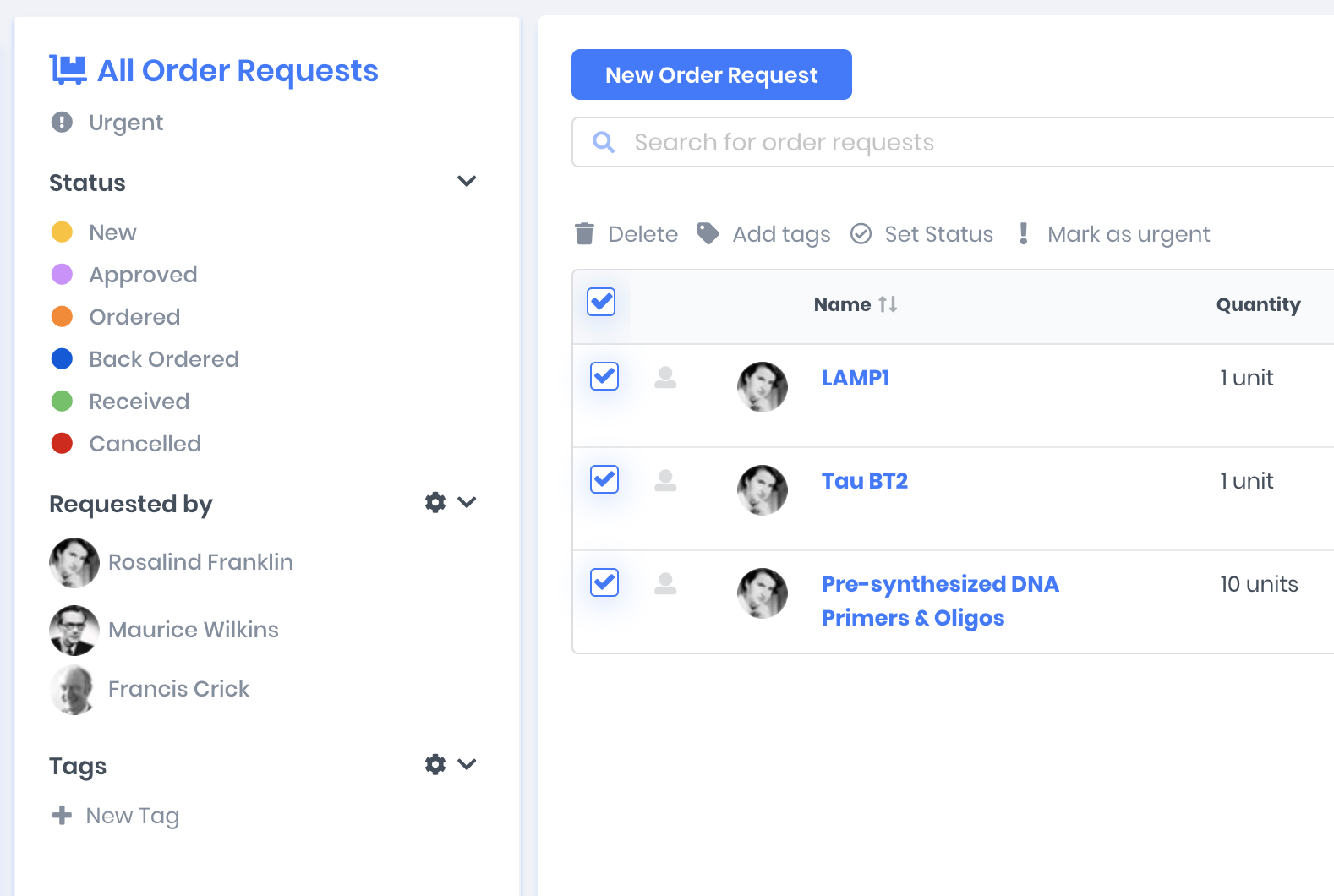
Task: Click the Add tags icon
Action: point(708,233)
